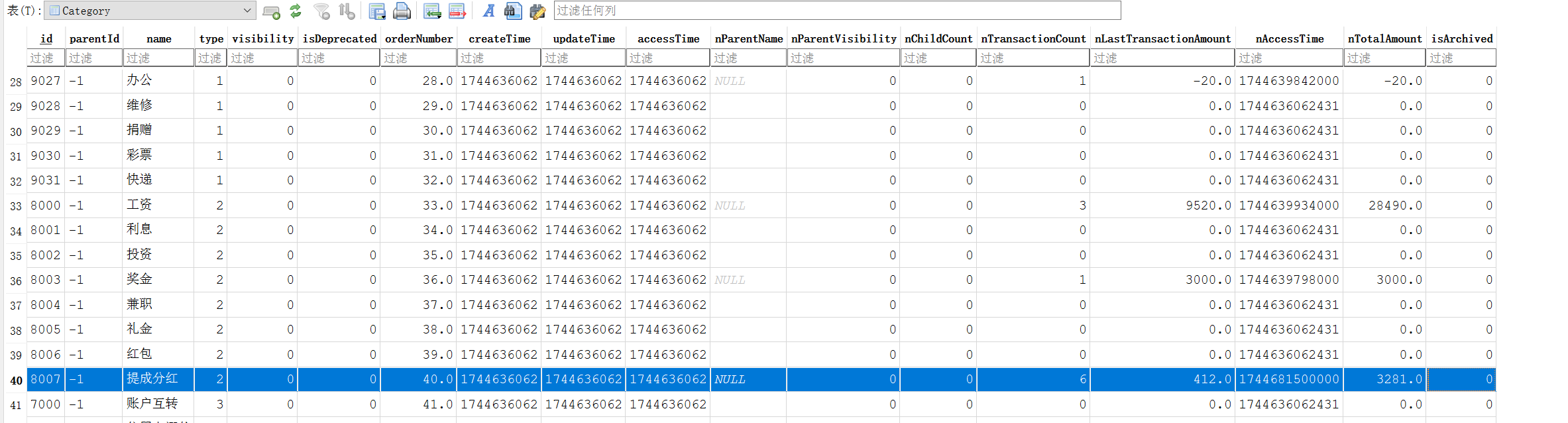
Task: Sort by the nTotalAmount column header
Action: (x=1384, y=39)
